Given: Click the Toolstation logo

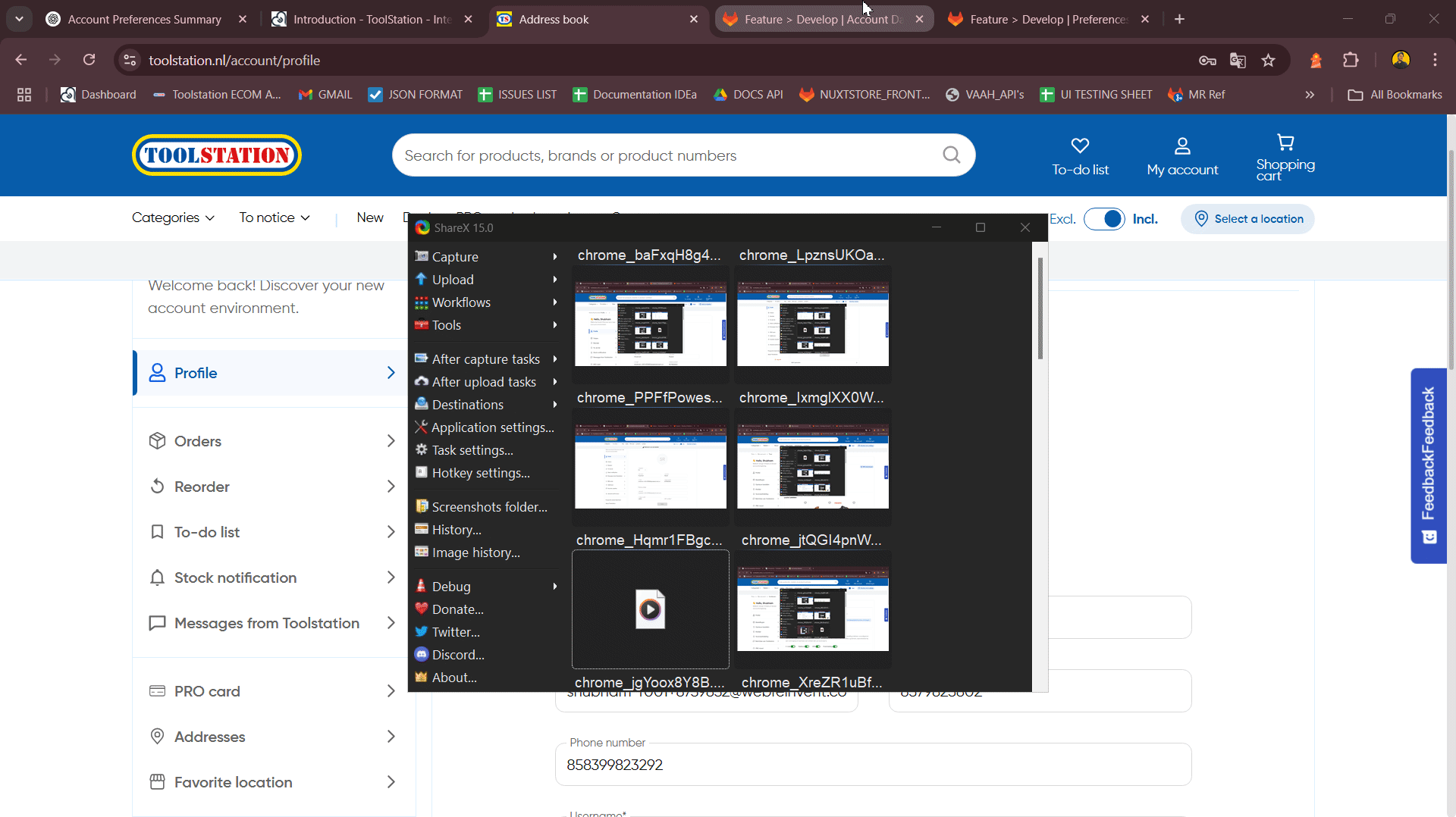Looking at the screenshot, I should (217, 155).
